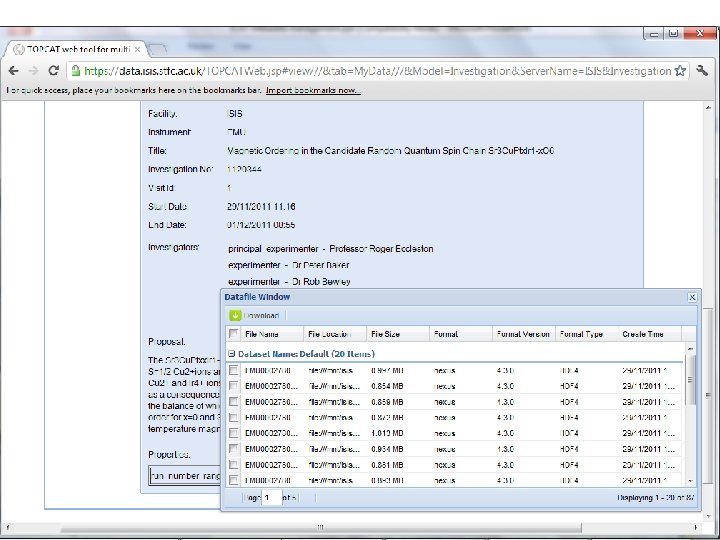Image resolution: width=720 pixels, height=540 pixels.
Task: Open the Chrome wrench menu
Action: click(x=702, y=70)
